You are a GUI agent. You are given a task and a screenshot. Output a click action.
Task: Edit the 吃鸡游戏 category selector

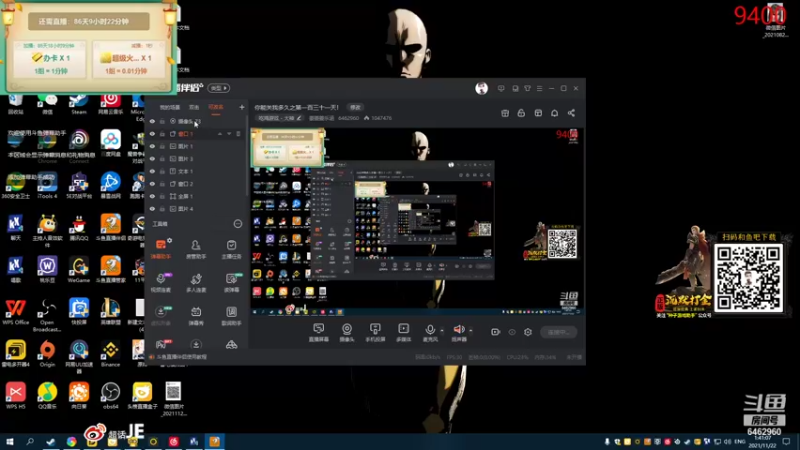click(x=280, y=118)
